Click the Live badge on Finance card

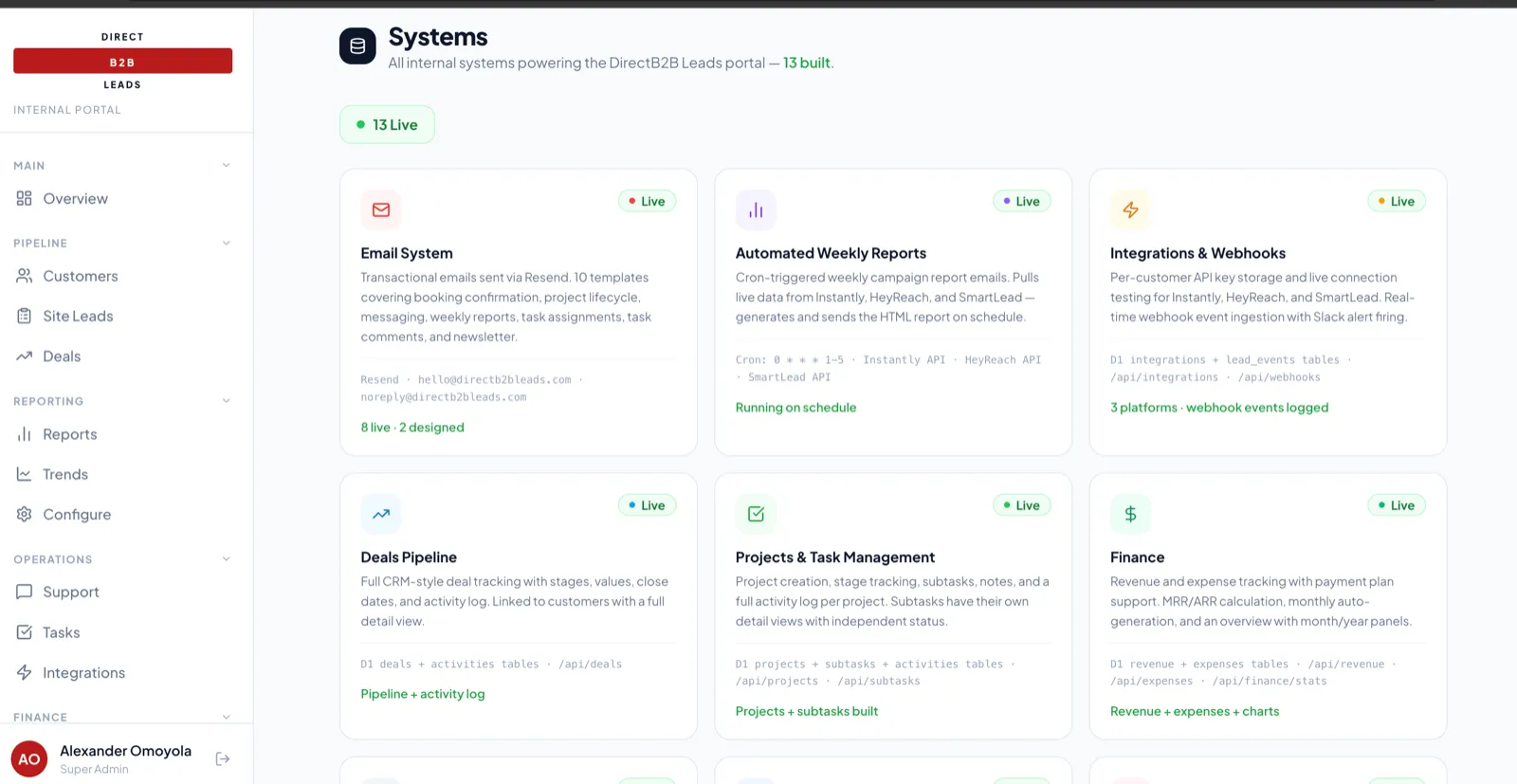point(1396,505)
